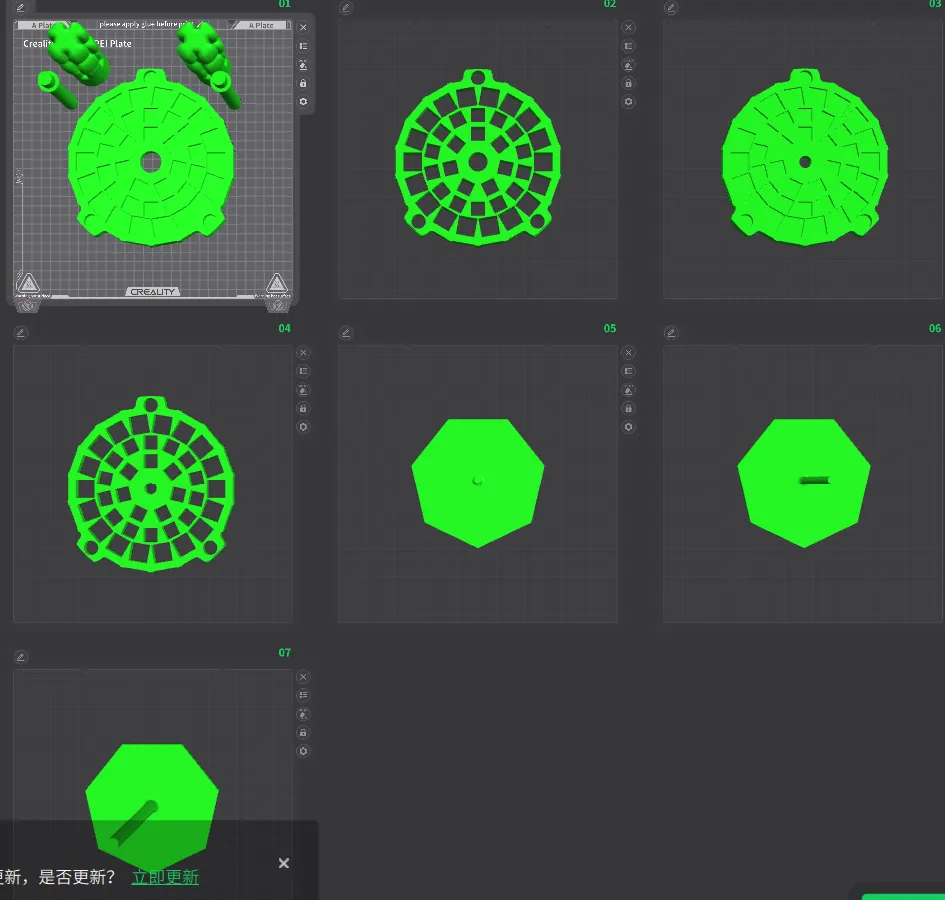945x900 pixels.
Task: Dismiss the update notification with X
Action: point(284,863)
